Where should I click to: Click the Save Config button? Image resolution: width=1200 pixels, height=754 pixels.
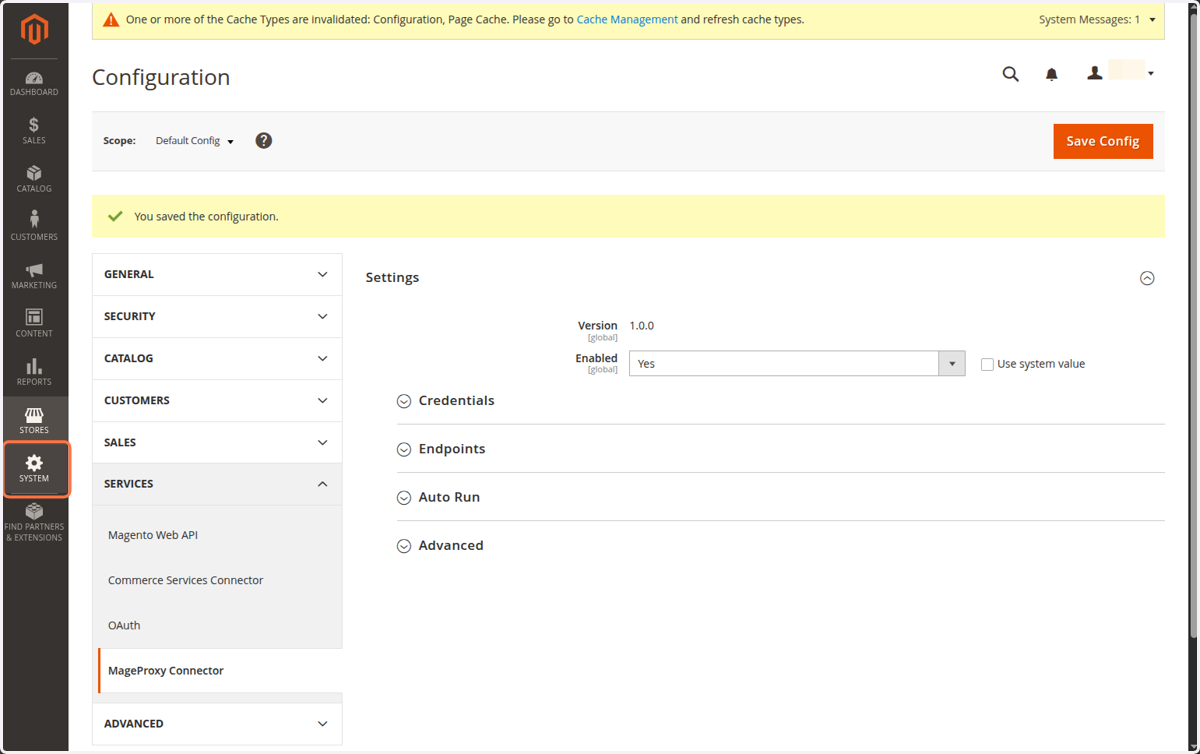point(1103,141)
